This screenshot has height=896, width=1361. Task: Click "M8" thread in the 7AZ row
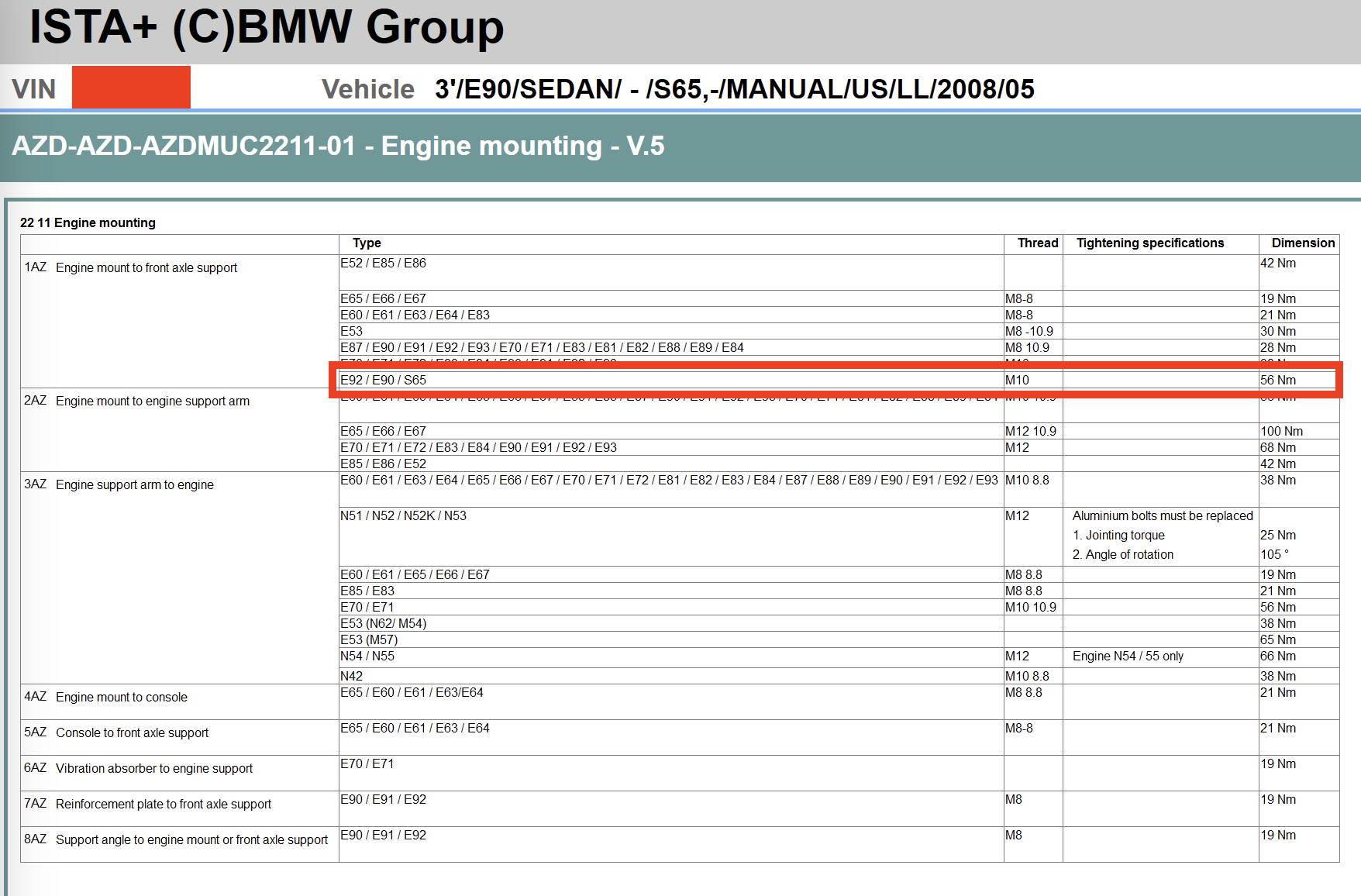(x=1014, y=799)
